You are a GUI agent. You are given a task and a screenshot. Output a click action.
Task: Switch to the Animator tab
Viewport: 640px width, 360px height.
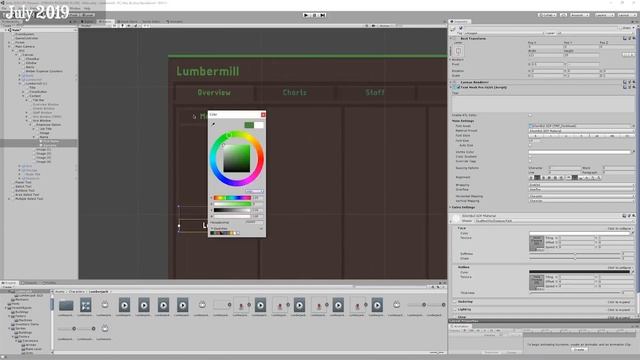176,21
